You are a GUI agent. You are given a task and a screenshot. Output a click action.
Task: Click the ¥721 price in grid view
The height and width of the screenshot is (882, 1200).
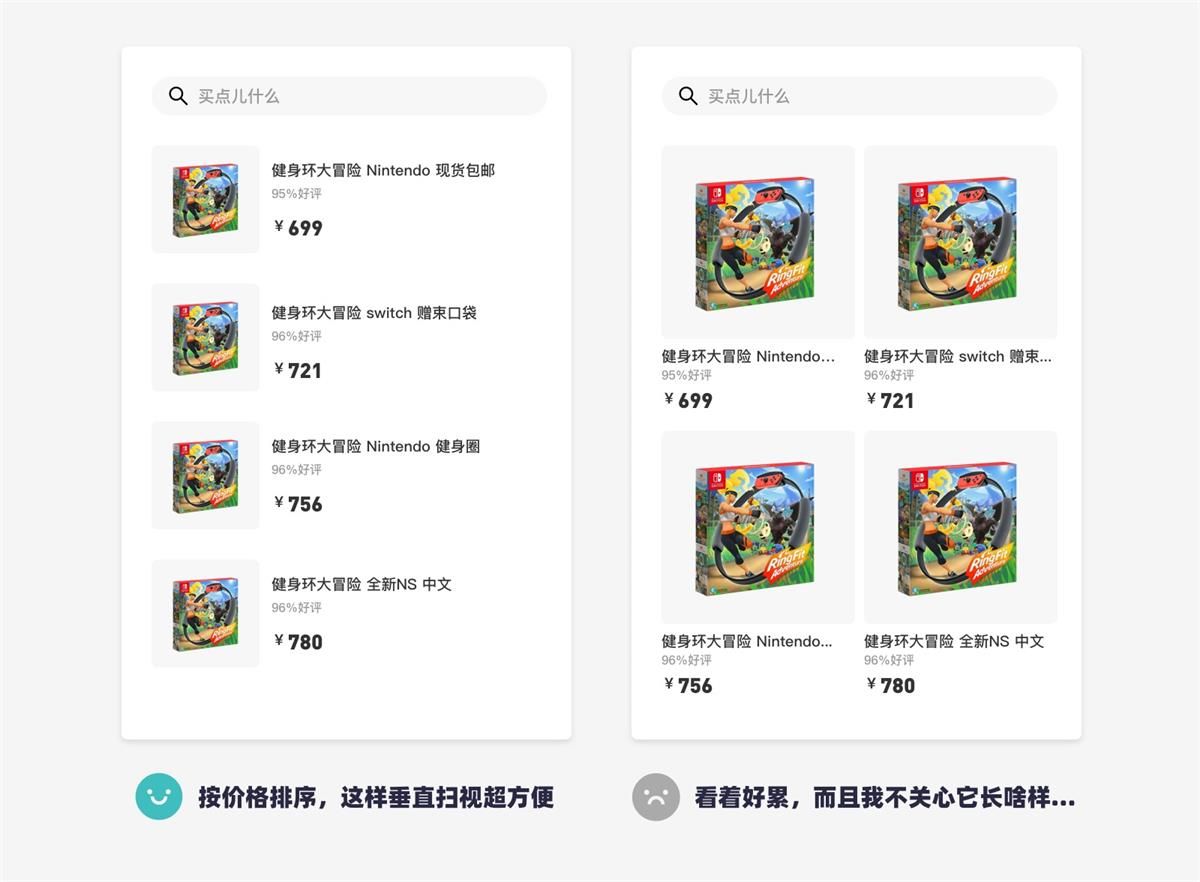point(891,400)
